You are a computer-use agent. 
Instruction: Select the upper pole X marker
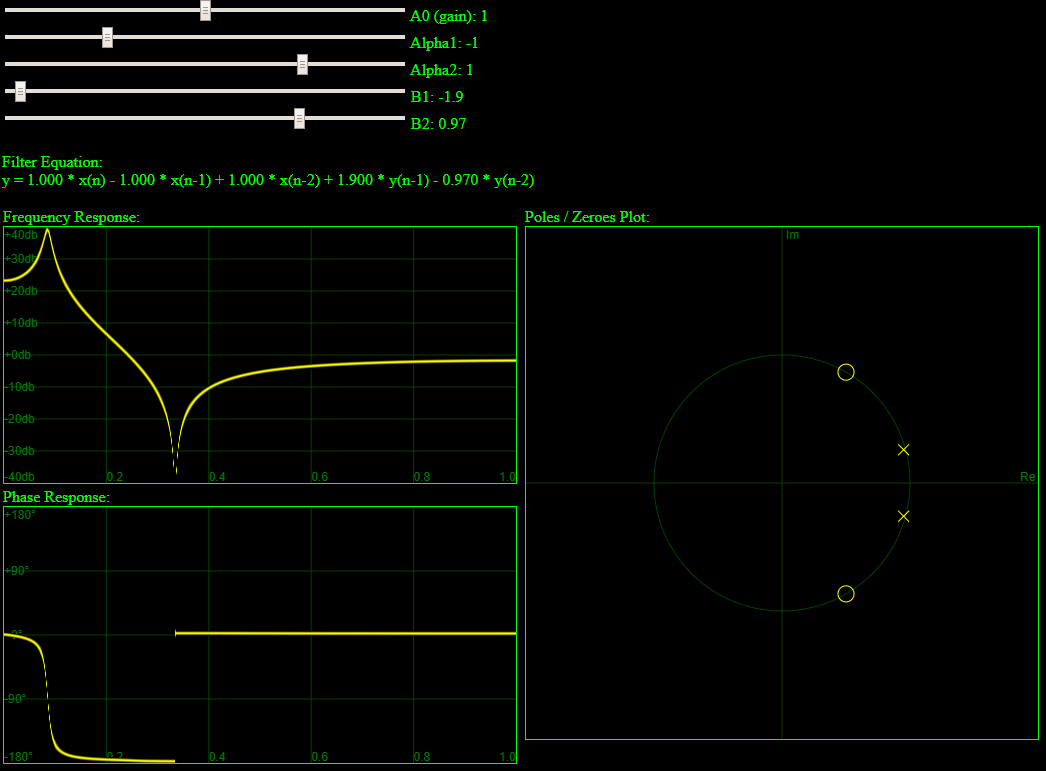(904, 450)
